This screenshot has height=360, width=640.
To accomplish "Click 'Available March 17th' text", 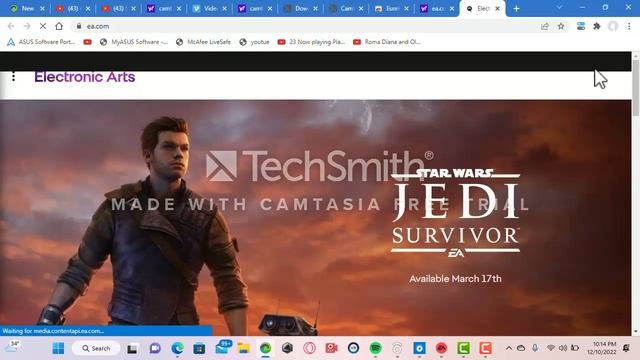I will 455,279.
